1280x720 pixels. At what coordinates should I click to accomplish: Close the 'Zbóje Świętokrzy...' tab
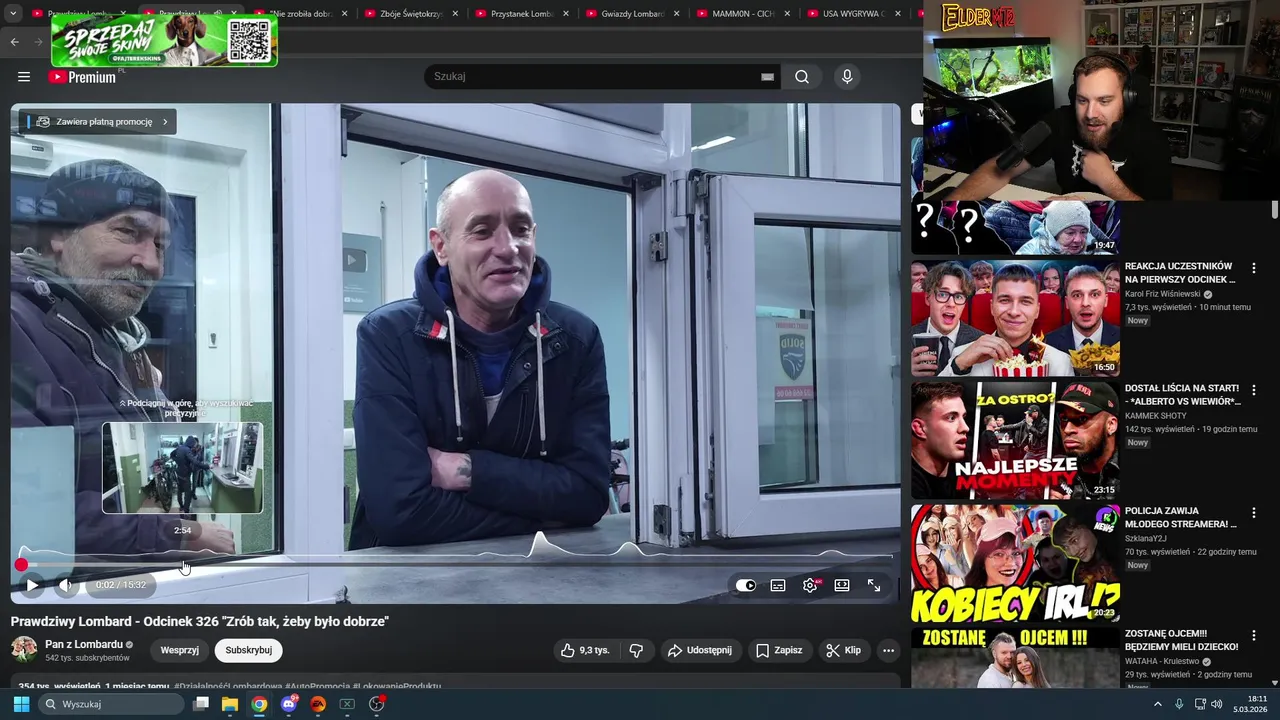point(455,14)
